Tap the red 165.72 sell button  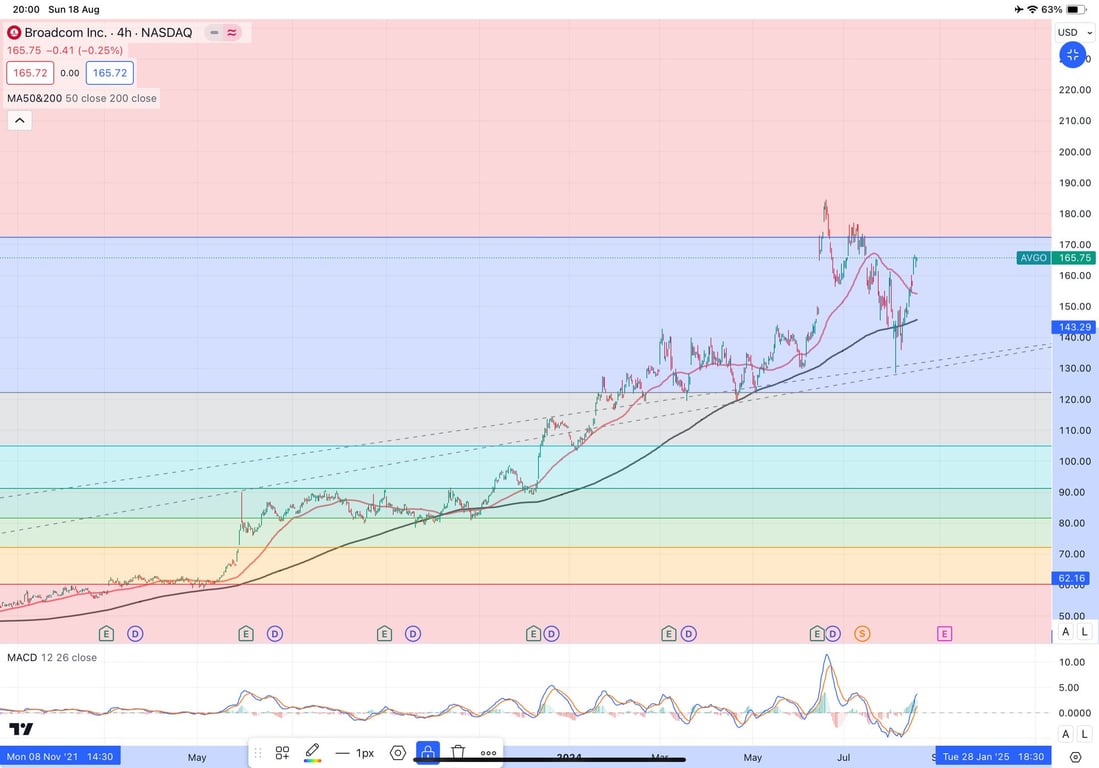(x=30, y=73)
